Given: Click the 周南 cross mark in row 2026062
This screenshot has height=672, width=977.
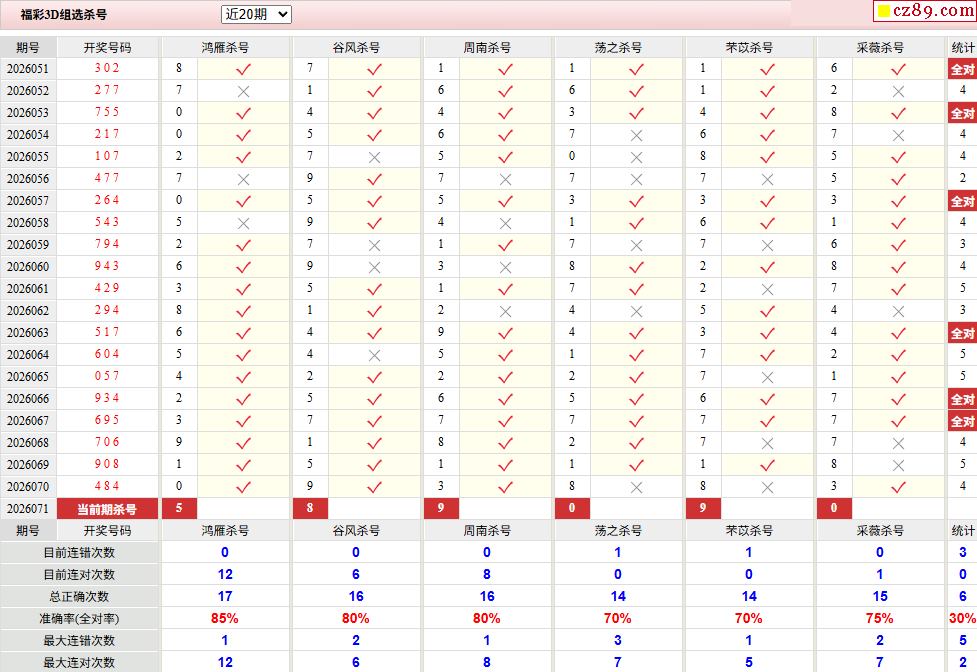Looking at the screenshot, I should click(x=505, y=311).
